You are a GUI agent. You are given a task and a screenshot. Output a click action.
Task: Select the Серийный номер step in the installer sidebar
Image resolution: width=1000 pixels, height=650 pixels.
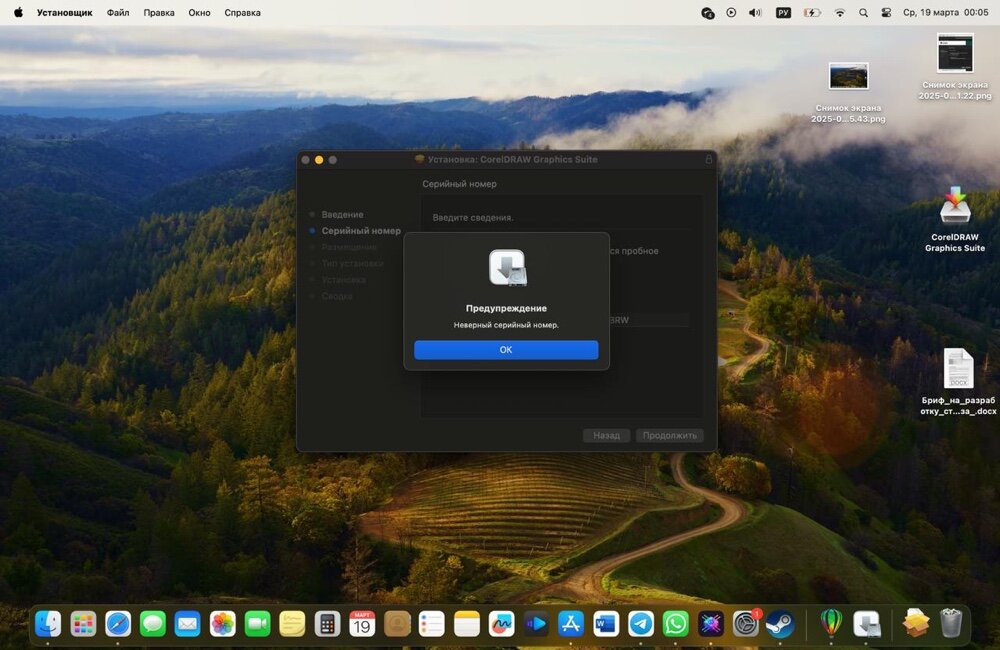361,231
